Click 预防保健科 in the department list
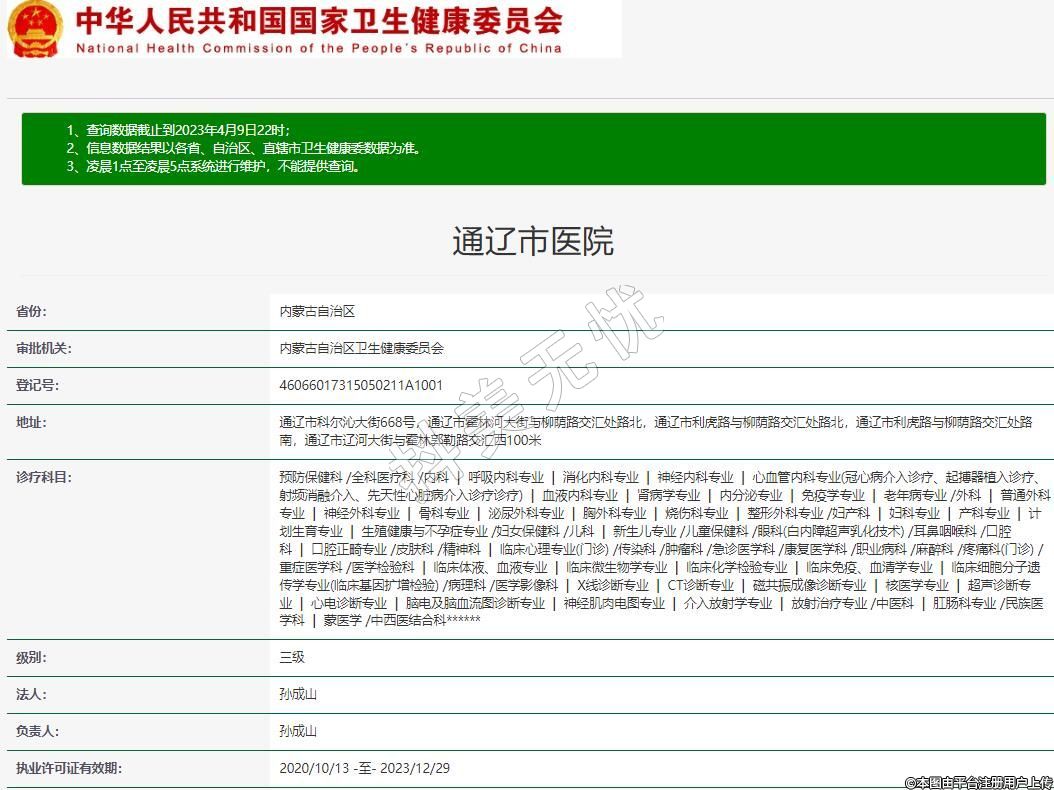 tap(310, 478)
